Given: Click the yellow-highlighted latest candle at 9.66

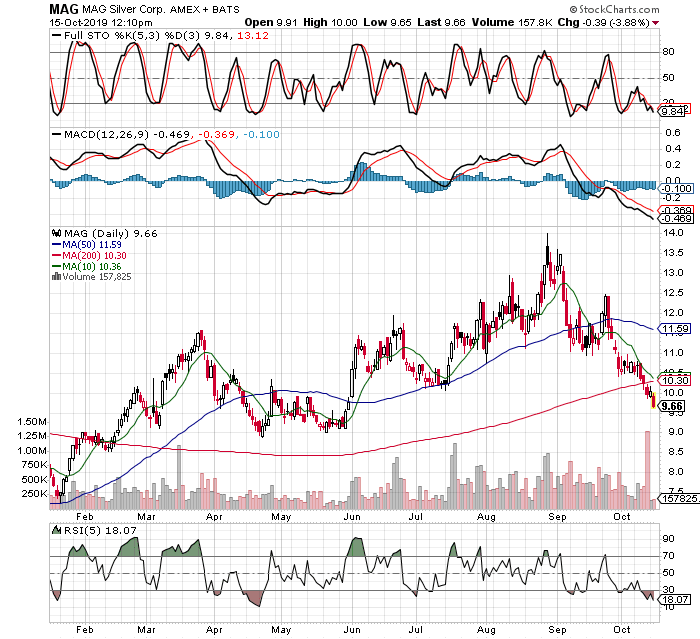Looking at the screenshot, I should coord(654,401).
